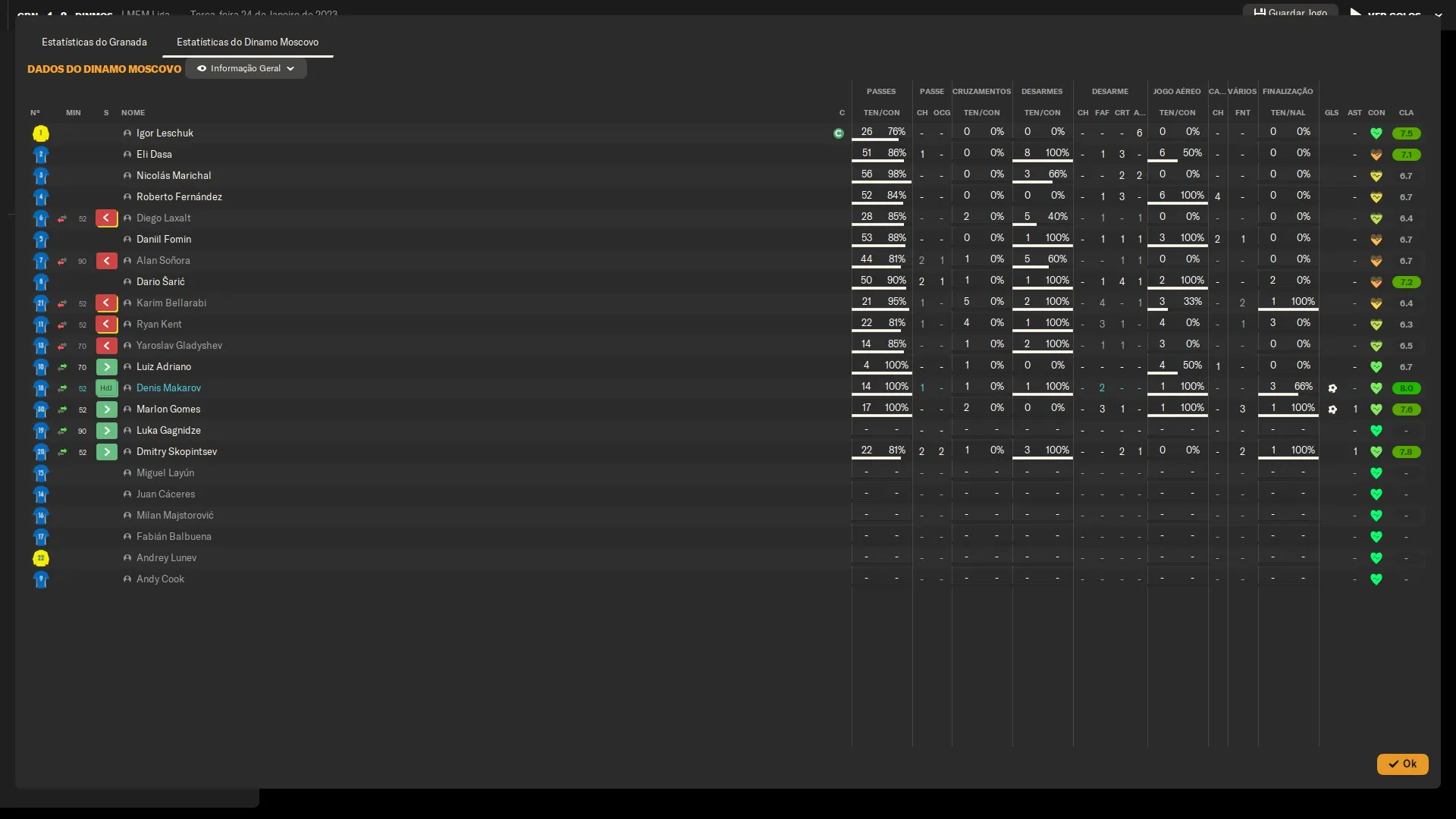The image size is (1456, 819).
Task: Click Diego Laxalt's red substituted-off arrow icon
Action: pos(106,218)
